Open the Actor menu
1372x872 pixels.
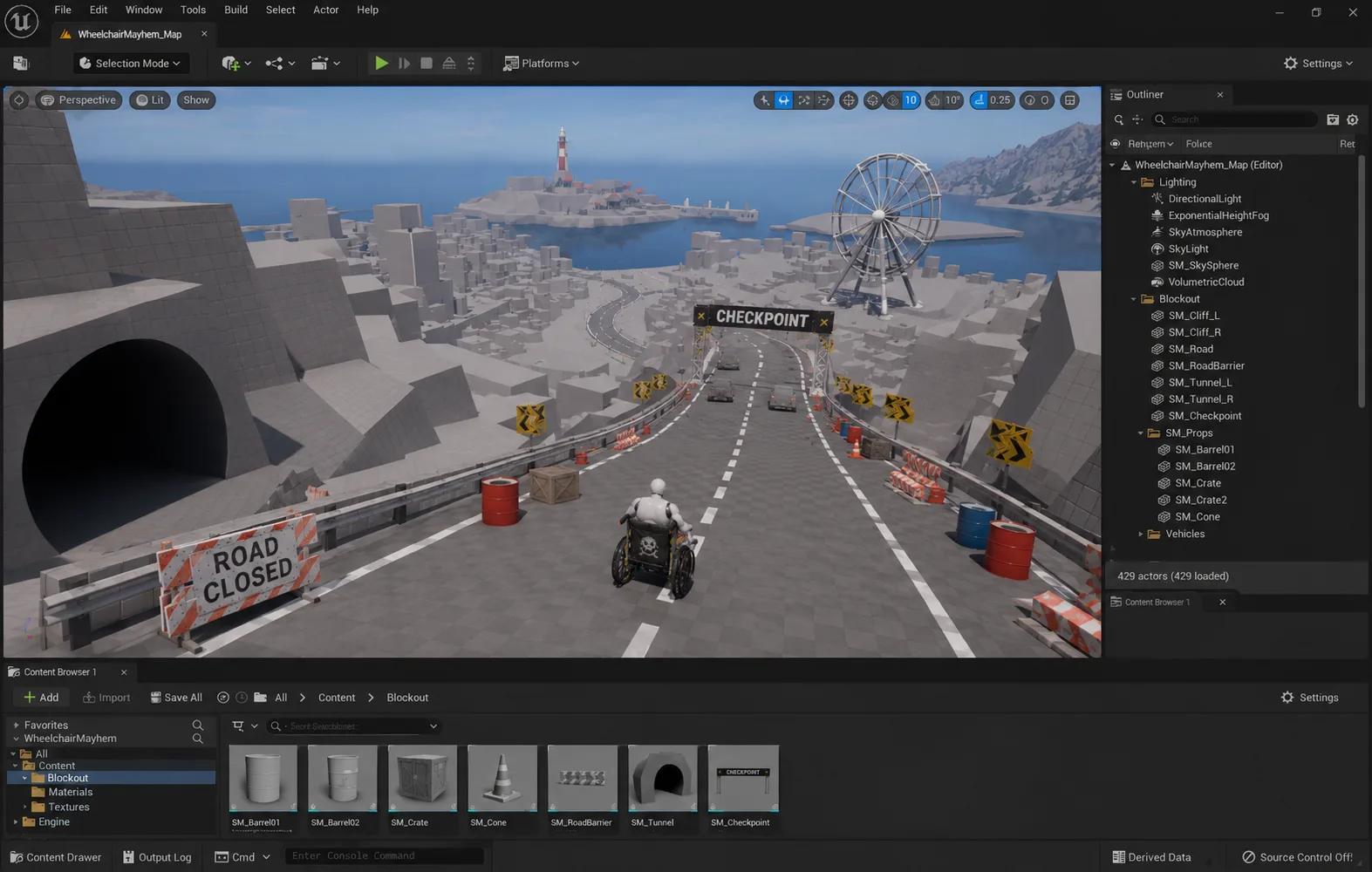[326, 10]
